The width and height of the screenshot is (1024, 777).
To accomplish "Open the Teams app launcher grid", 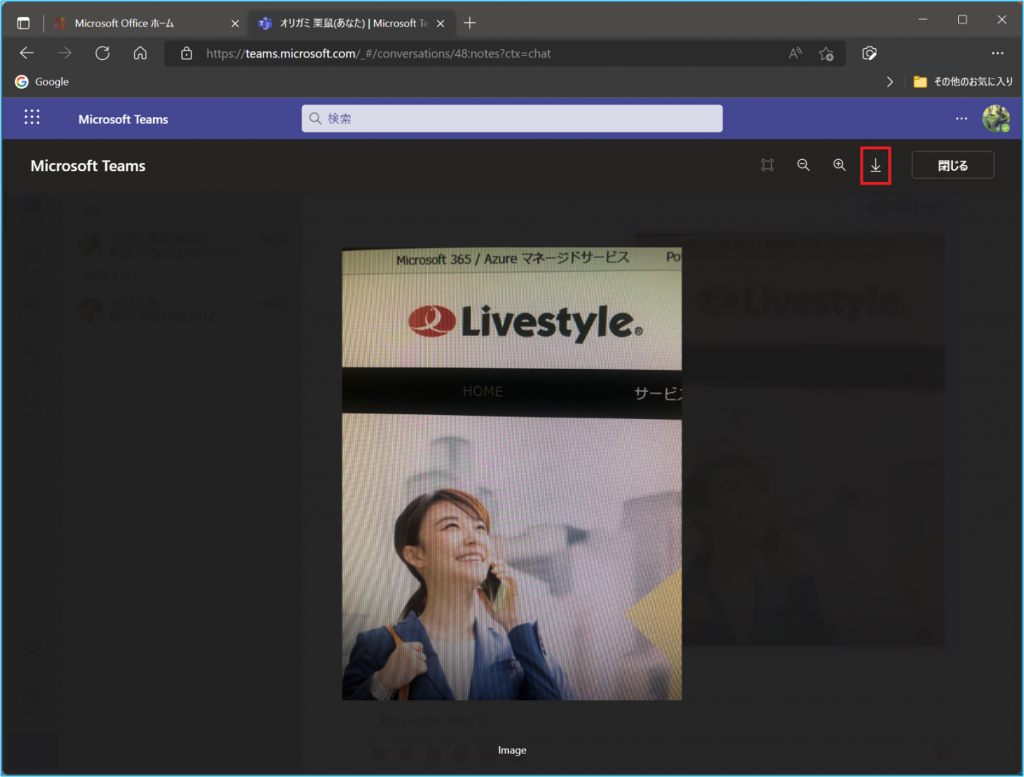I will click(x=32, y=118).
